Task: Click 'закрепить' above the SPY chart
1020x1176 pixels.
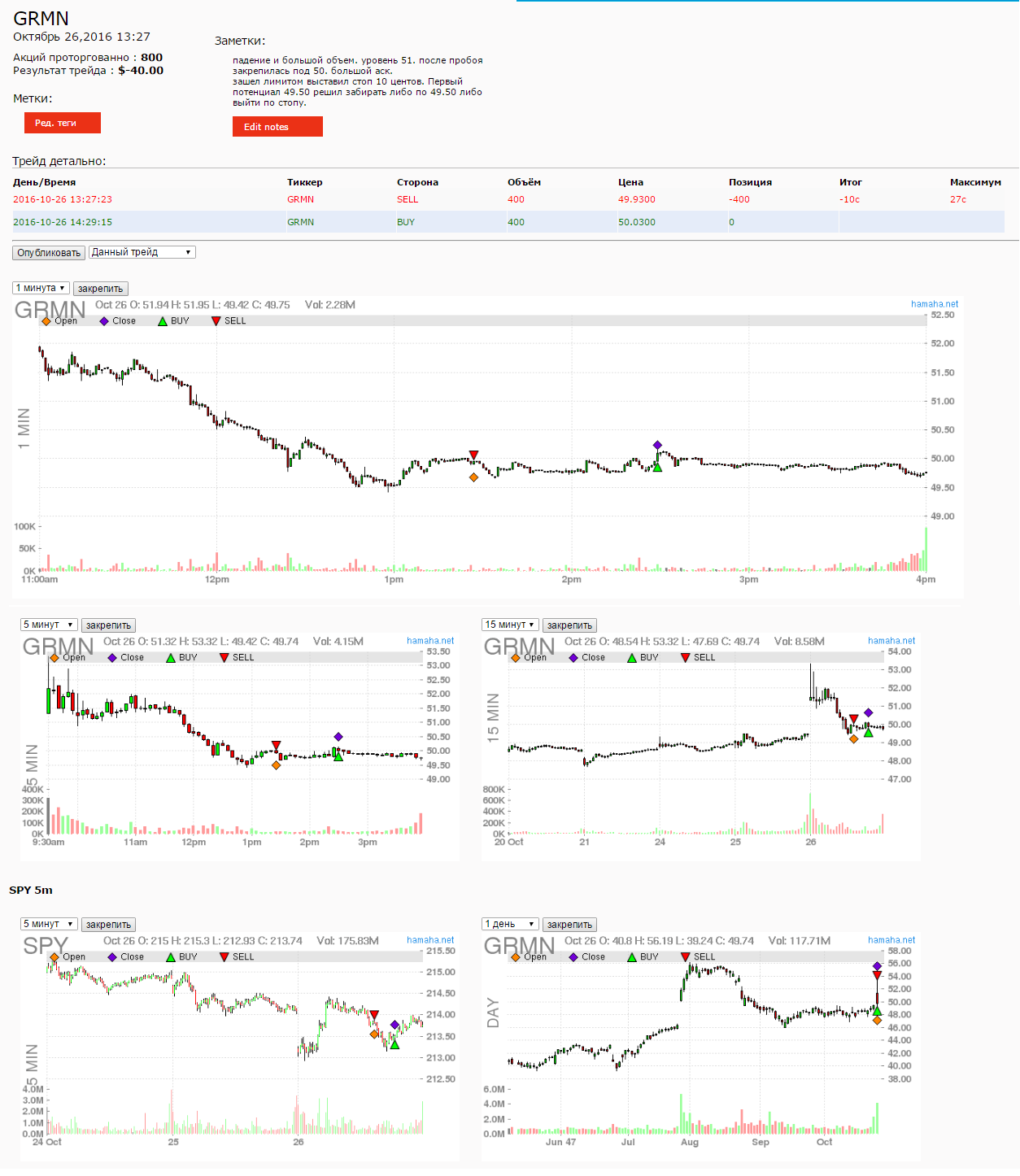Action: pos(109,925)
